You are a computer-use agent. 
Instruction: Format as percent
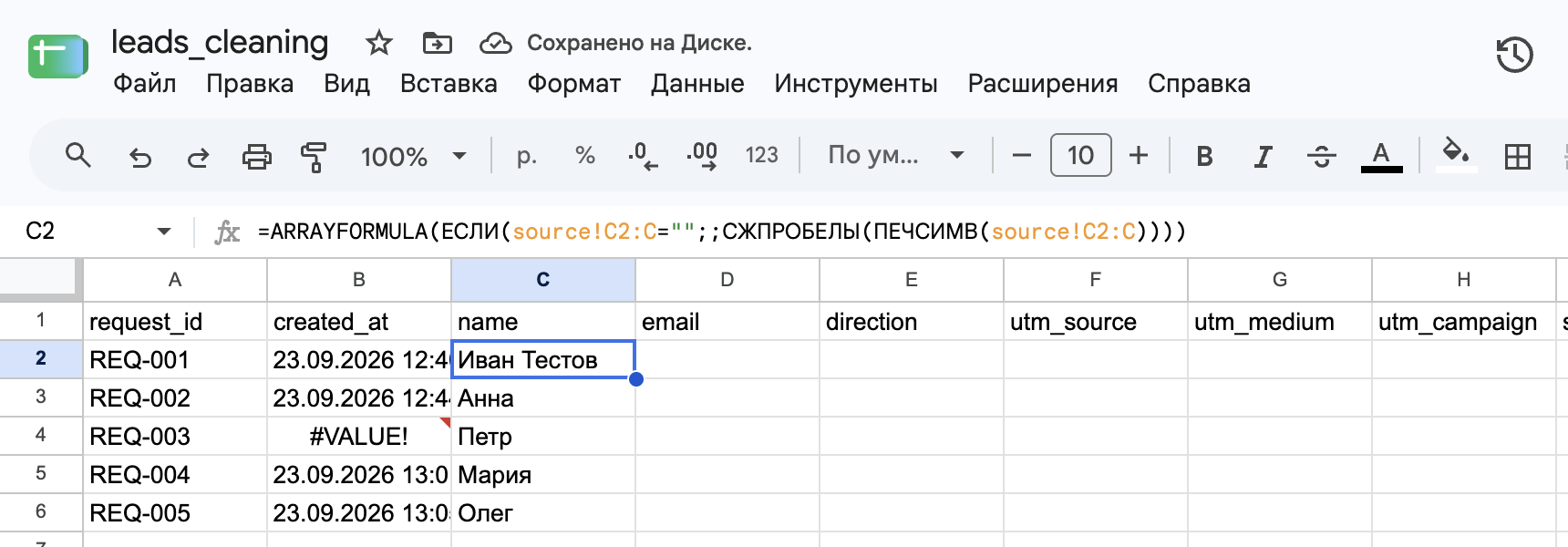coord(585,156)
